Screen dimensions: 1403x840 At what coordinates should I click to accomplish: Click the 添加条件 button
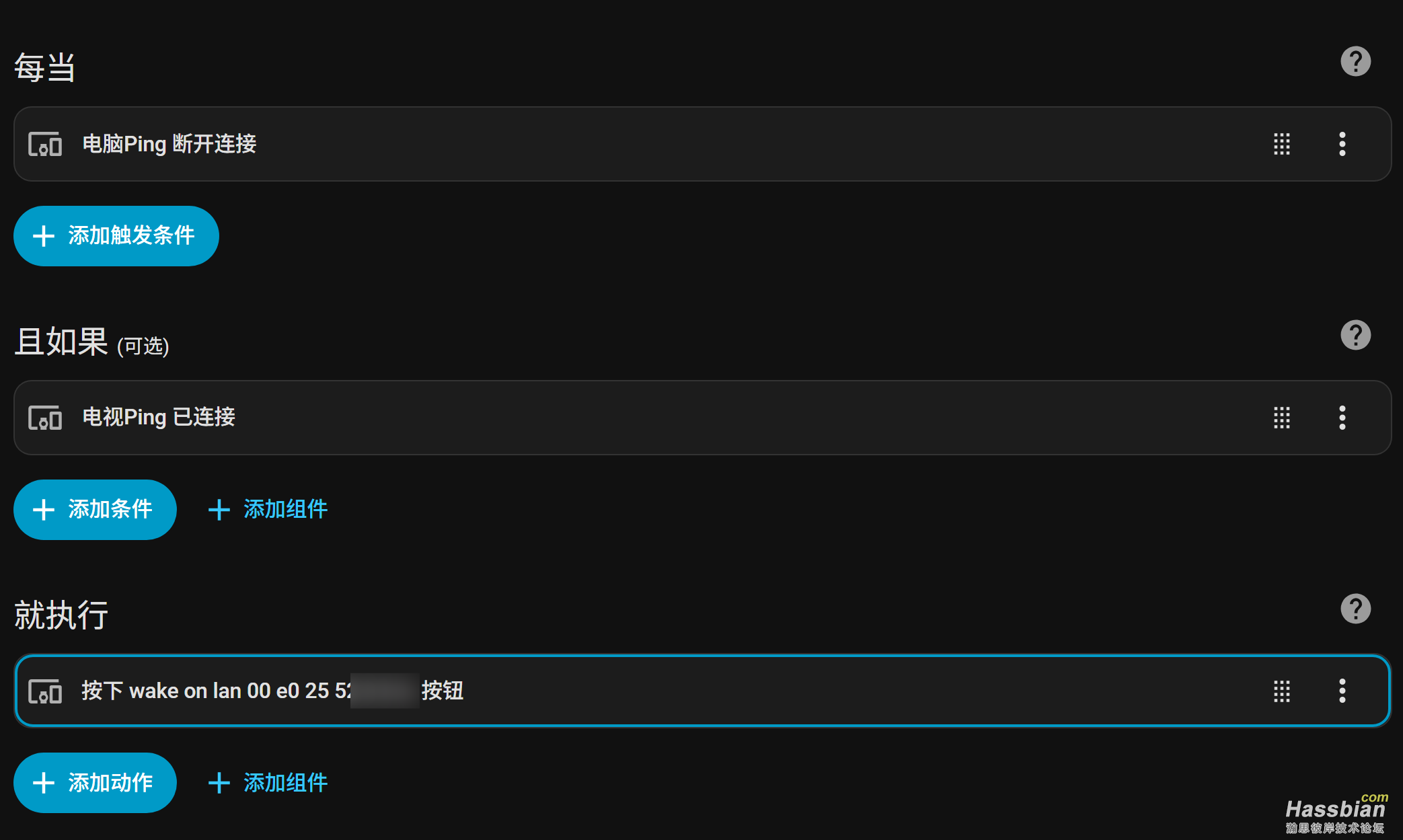tap(95, 510)
